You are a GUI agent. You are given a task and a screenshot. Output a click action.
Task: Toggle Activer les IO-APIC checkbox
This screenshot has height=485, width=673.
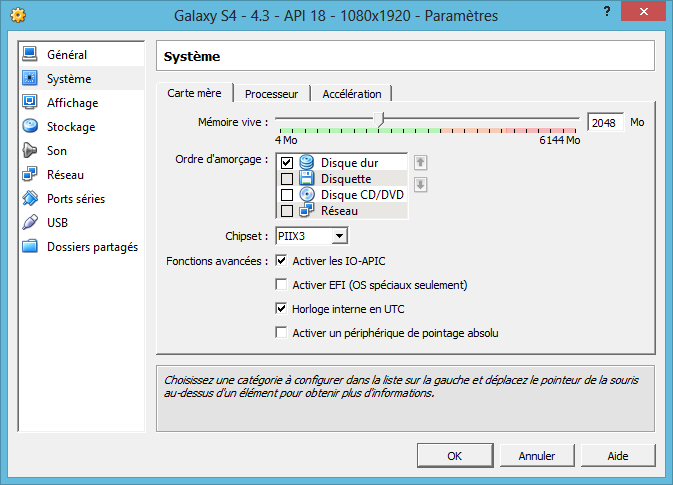tap(281, 261)
